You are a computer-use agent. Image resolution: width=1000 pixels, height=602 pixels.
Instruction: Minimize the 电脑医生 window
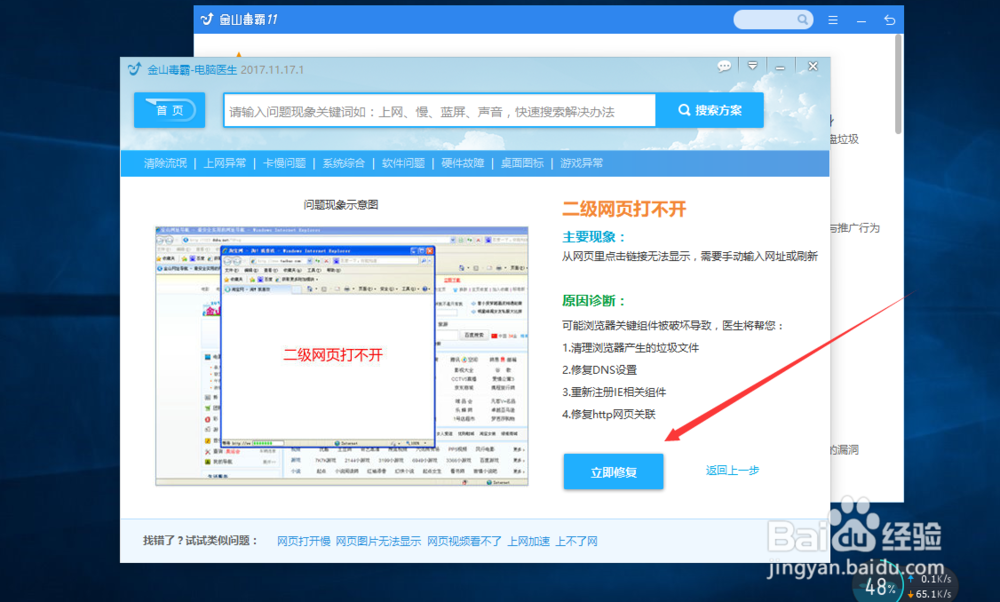pyautogui.click(x=780, y=66)
